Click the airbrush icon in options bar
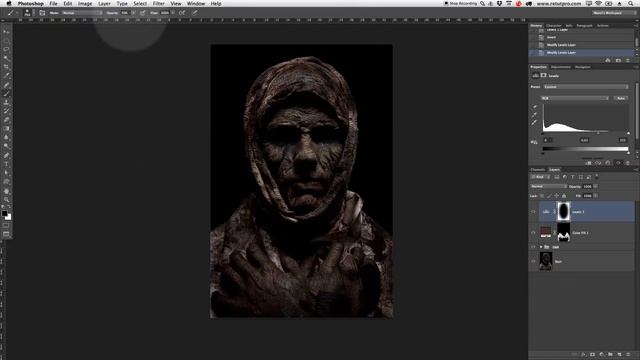Image resolution: width=640 pixels, height=360 pixels. [x=182, y=13]
